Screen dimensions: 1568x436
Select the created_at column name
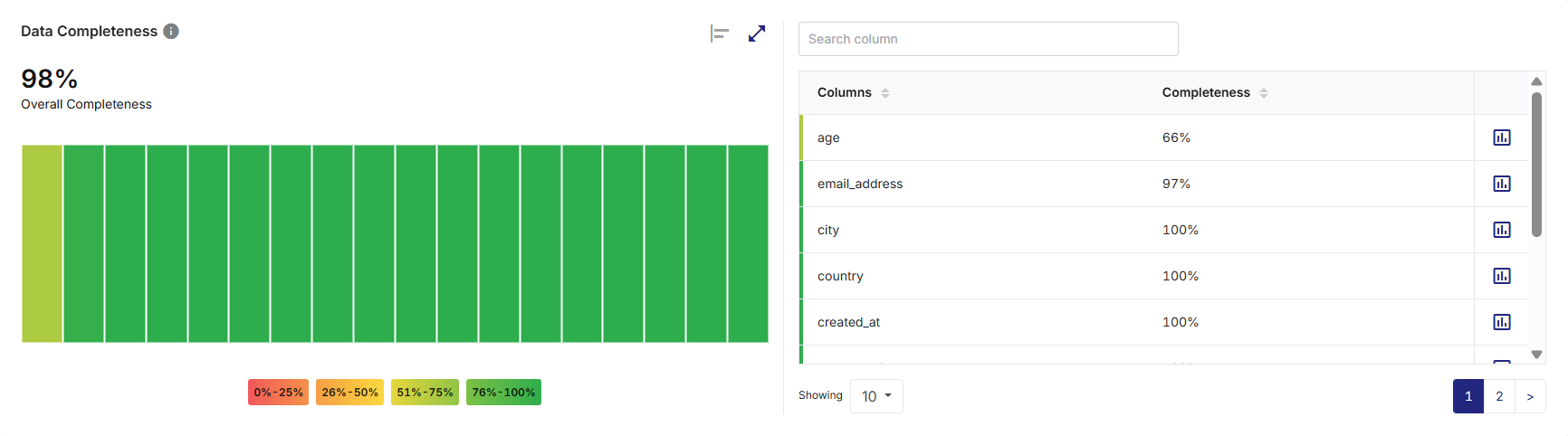[848, 322]
